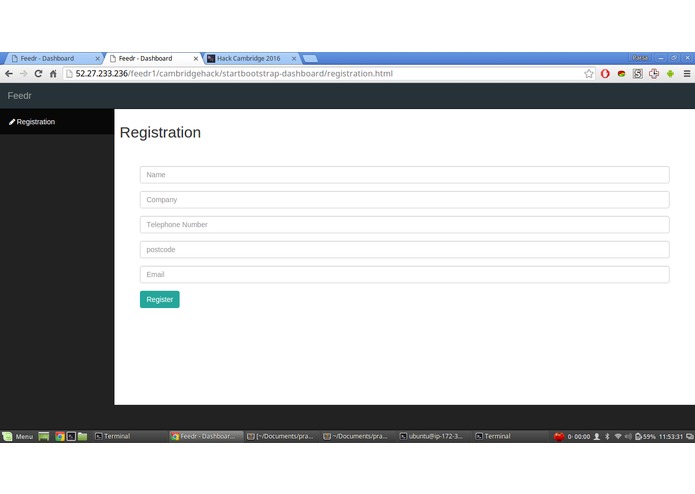This screenshot has width=695, height=494.
Task: Open a new browser tab
Action: tap(310, 58)
